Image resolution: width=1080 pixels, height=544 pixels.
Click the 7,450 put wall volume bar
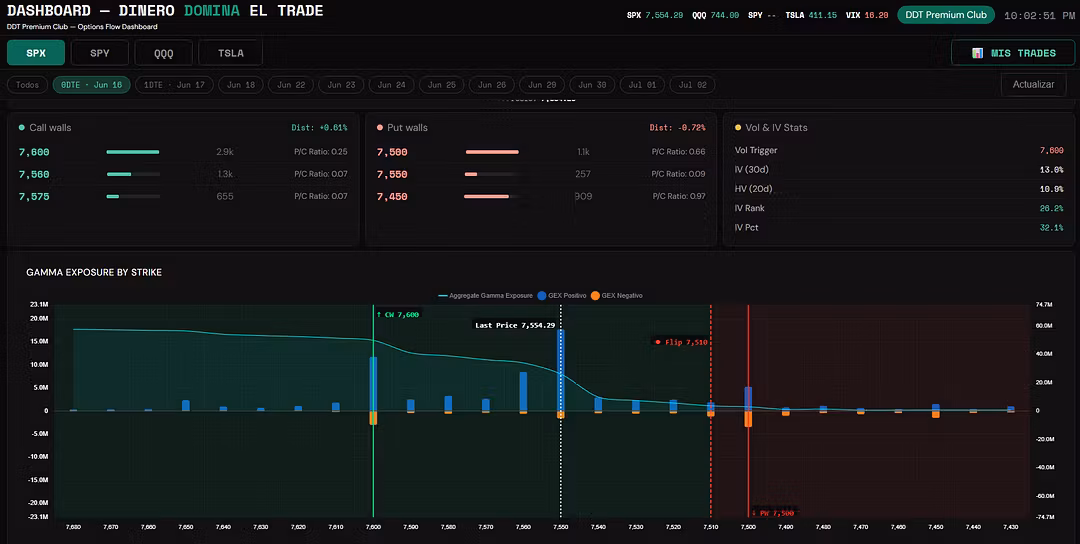click(x=492, y=196)
